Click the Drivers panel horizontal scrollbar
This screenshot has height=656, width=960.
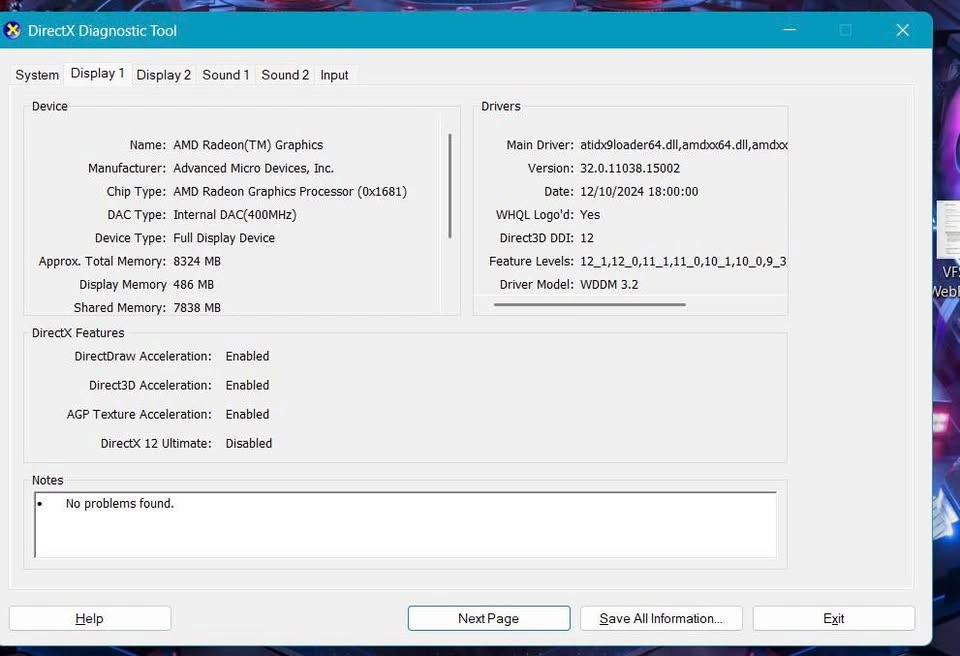[x=590, y=304]
